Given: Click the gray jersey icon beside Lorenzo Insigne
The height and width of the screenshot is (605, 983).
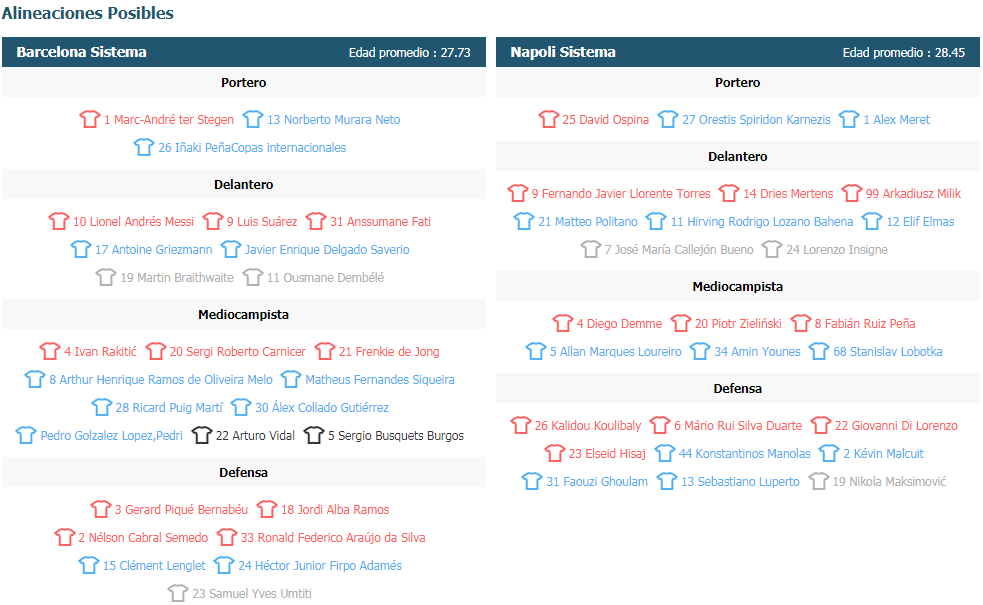Looking at the screenshot, I should (x=772, y=250).
